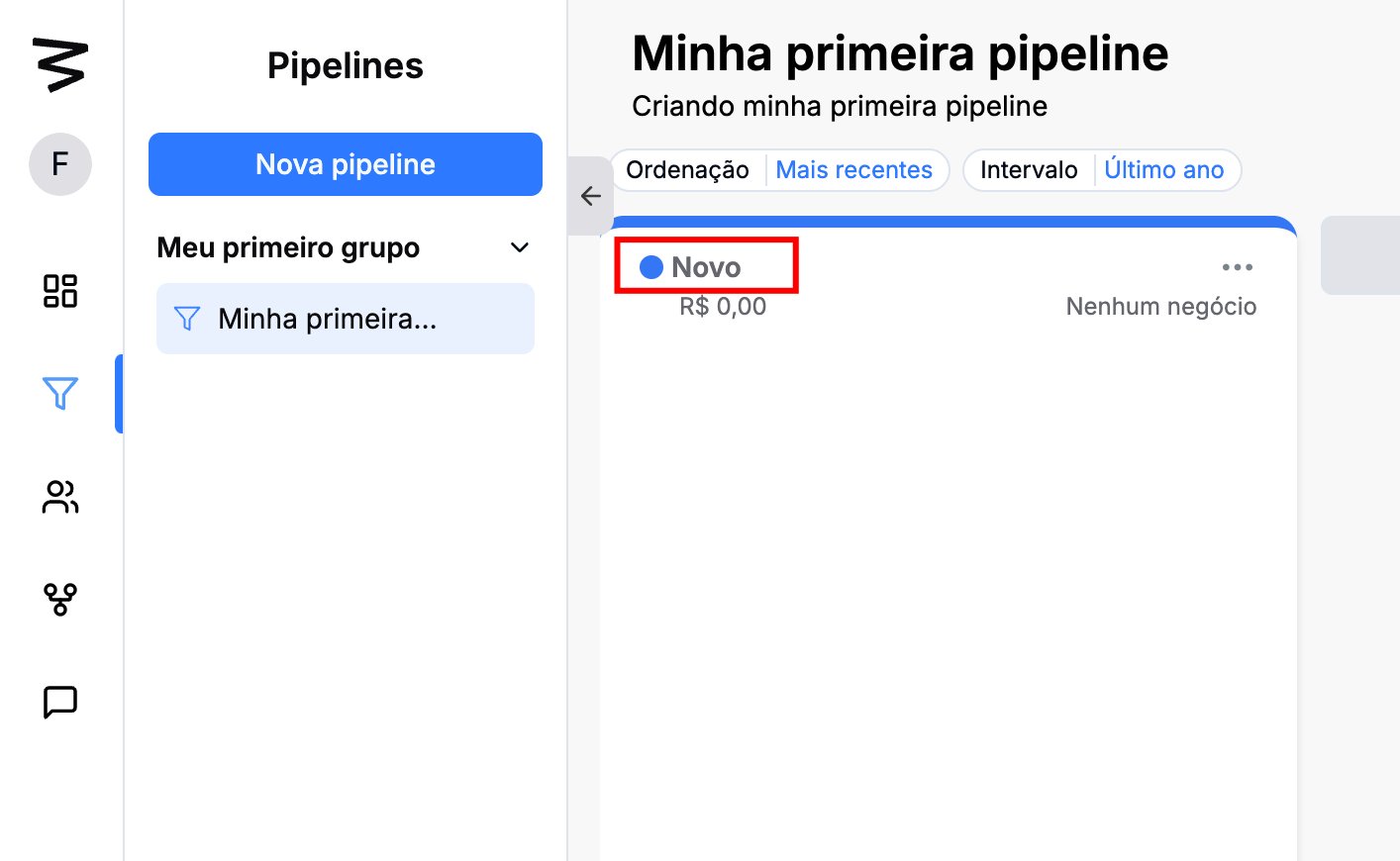Collapse sidebar with left arrow

[591, 196]
